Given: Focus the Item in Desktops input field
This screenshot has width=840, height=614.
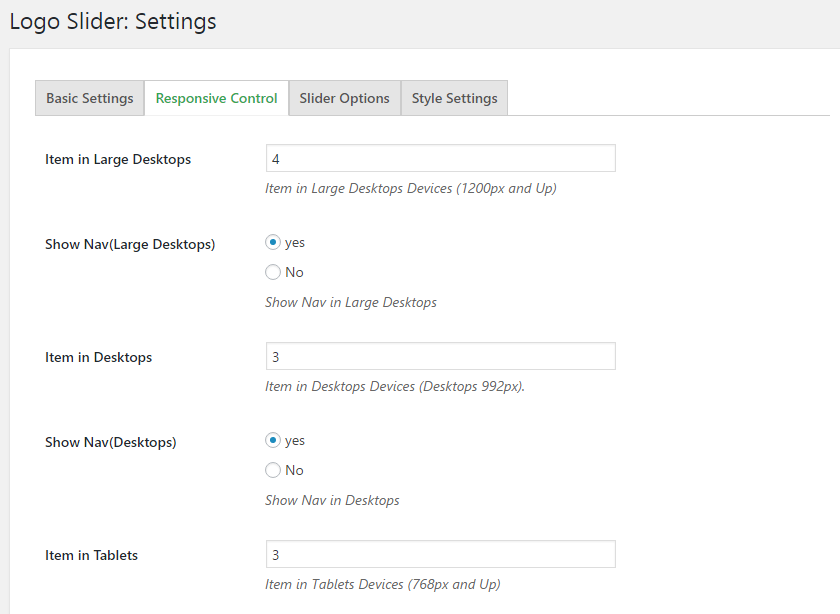Looking at the screenshot, I should point(440,356).
